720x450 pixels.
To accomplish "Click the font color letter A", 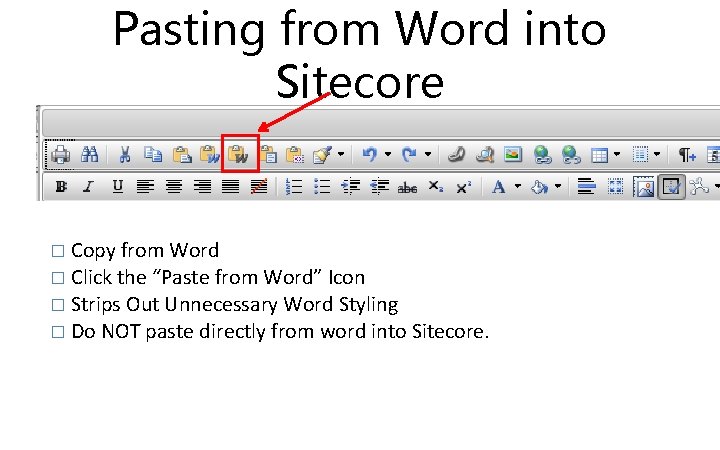I will (499, 187).
